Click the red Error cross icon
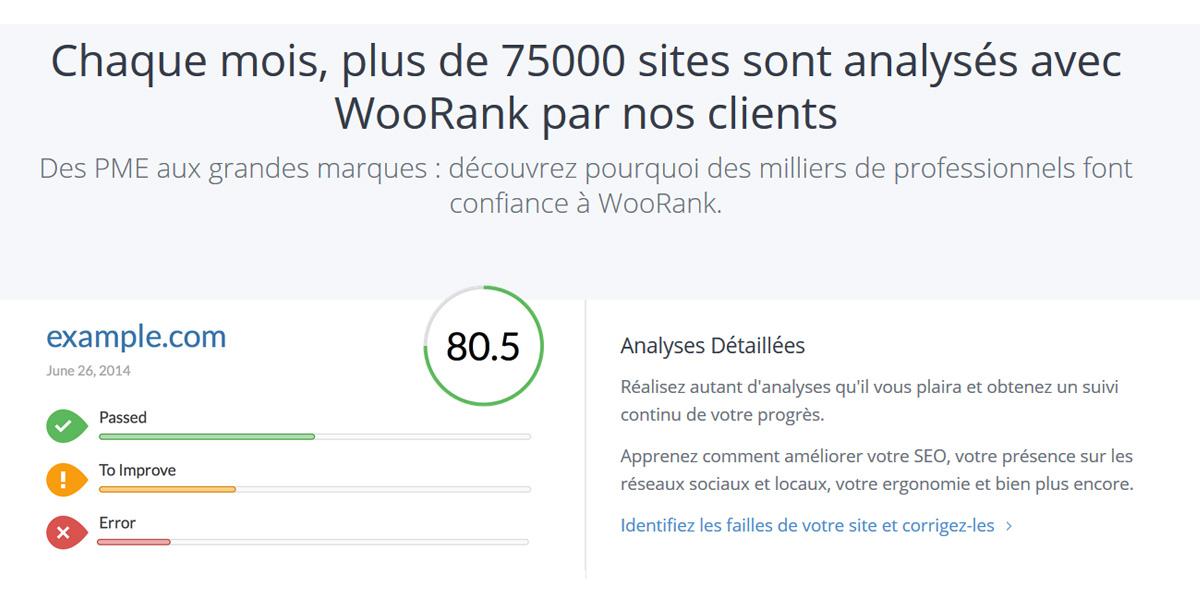The image size is (1200, 600). pyautogui.click(x=65, y=531)
